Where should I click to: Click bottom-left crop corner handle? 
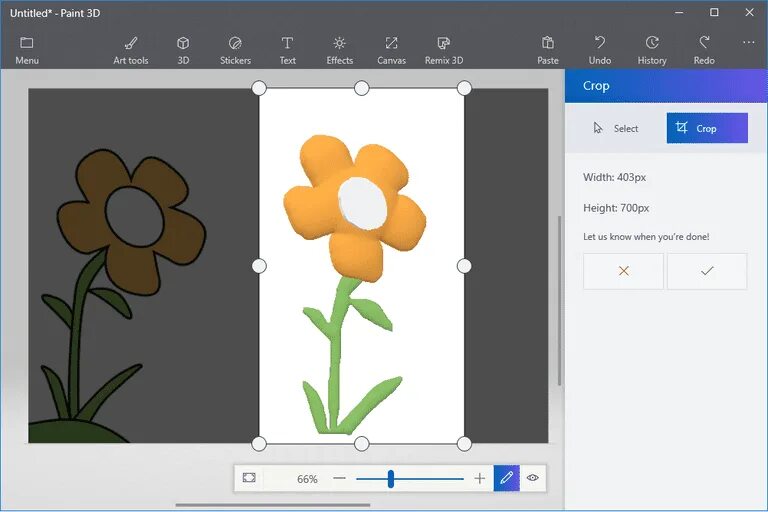259,444
